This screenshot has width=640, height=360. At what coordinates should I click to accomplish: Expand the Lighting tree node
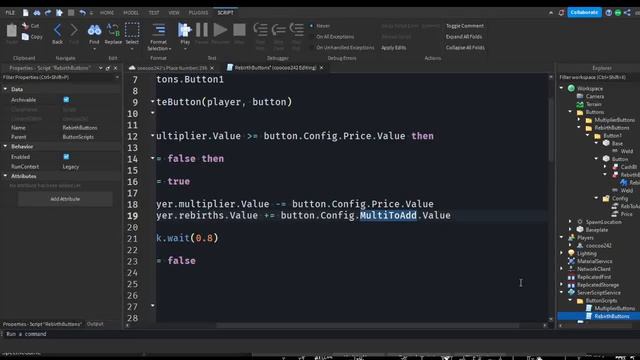tap(562, 253)
